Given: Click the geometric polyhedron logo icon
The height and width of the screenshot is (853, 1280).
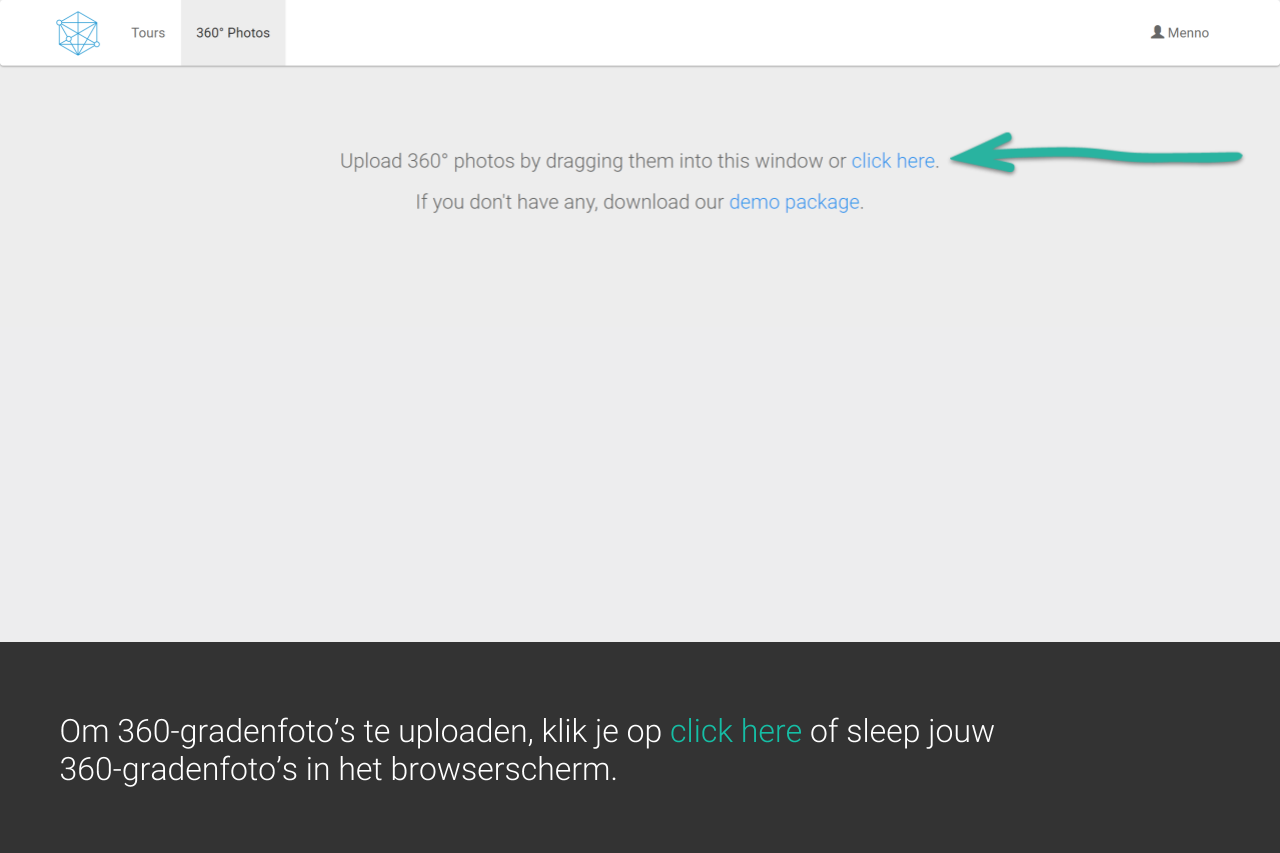Looking at the screenshot, I should [78, 33].
